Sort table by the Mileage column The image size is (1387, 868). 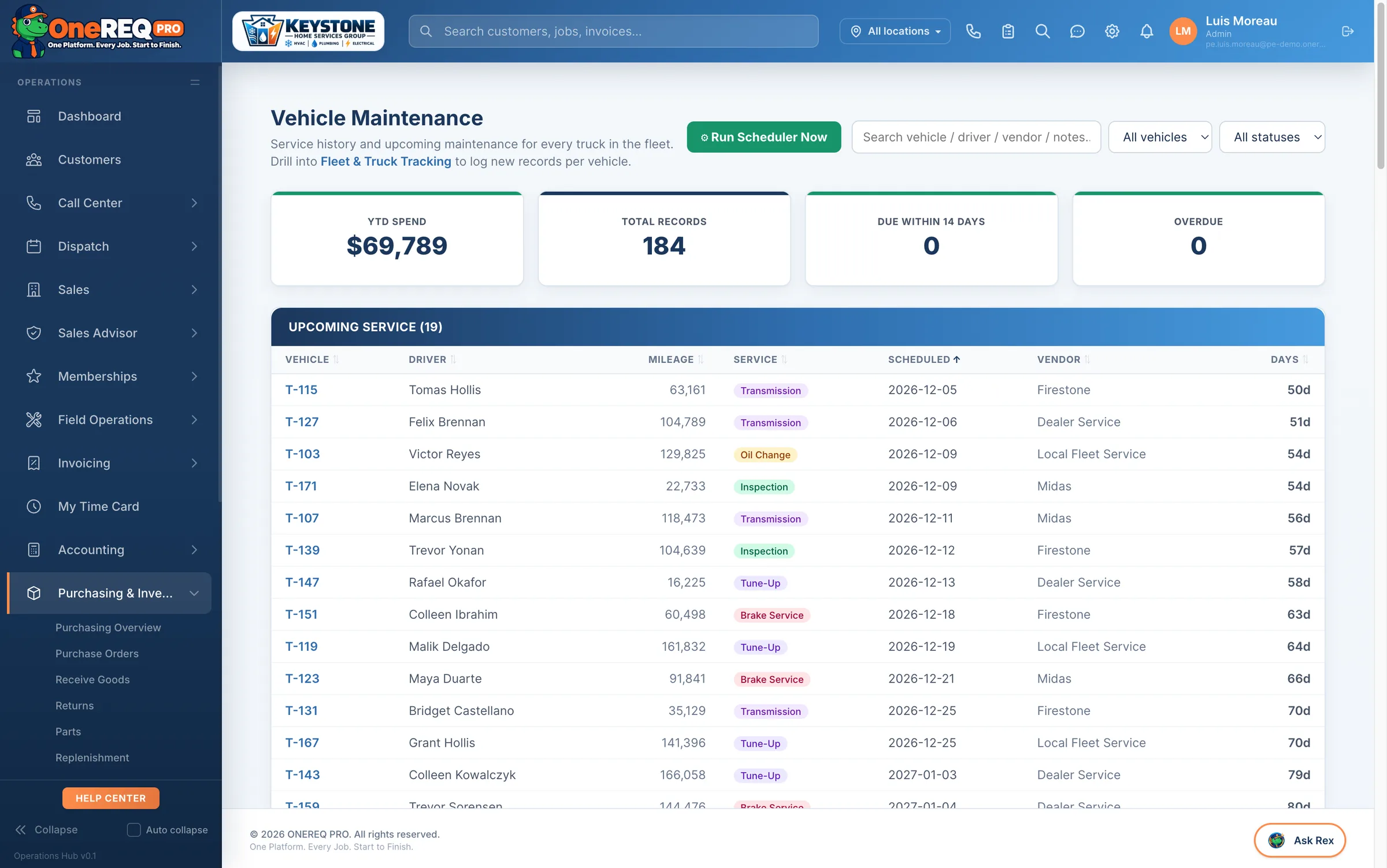[676, 359]
